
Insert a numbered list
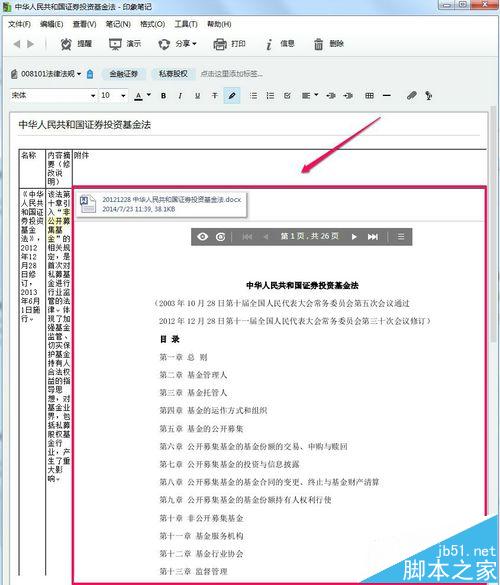270,96
